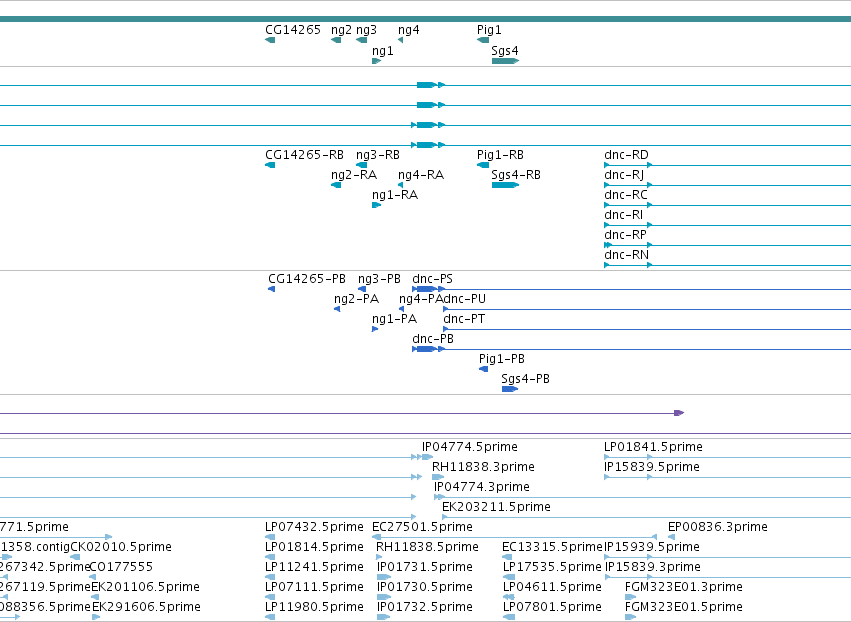851x622 pixels.
Task: Select EST LP04611.5prime
Action: pos(552,588)
